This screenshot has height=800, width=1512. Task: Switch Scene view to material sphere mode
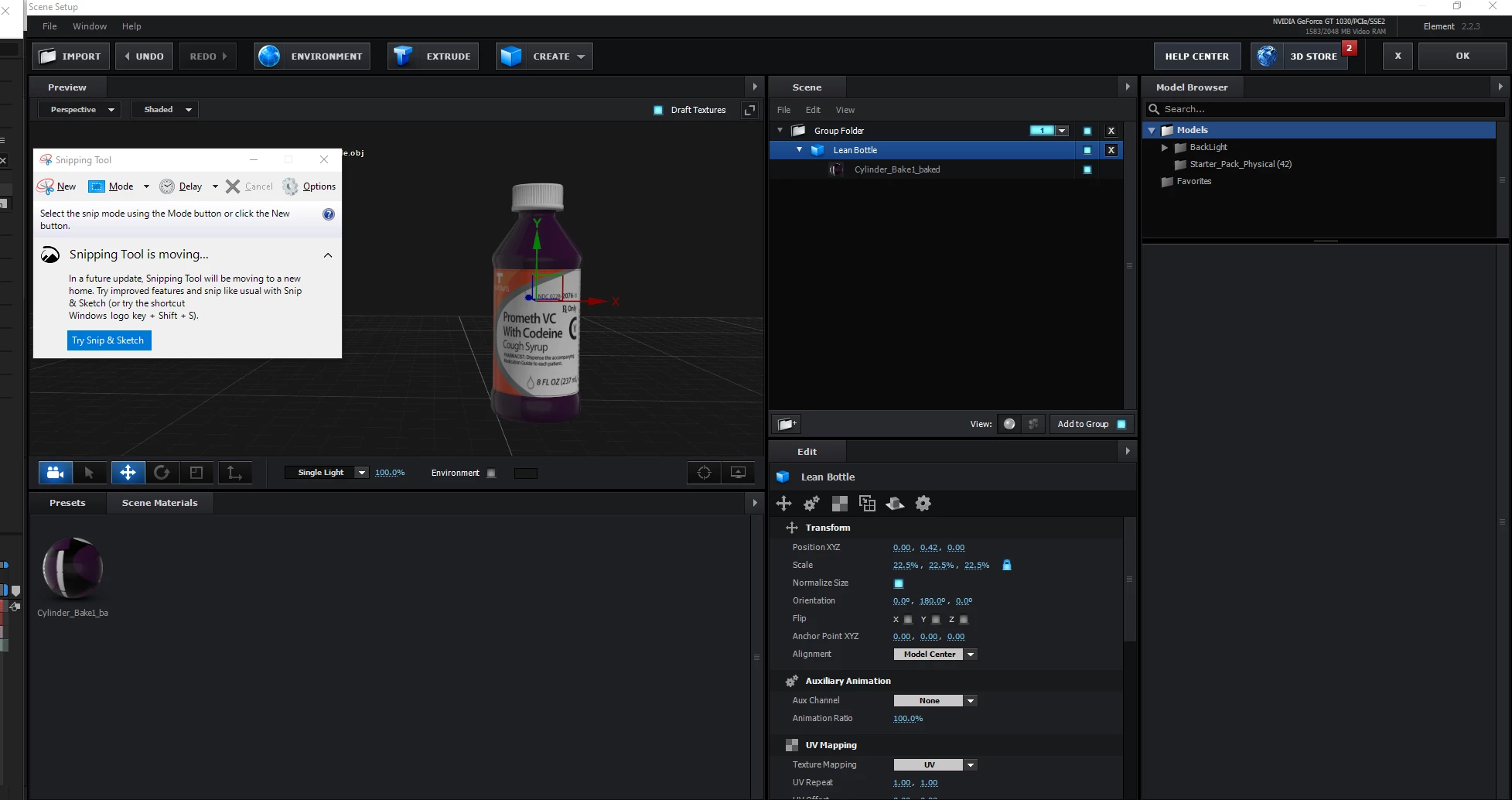1009,424
